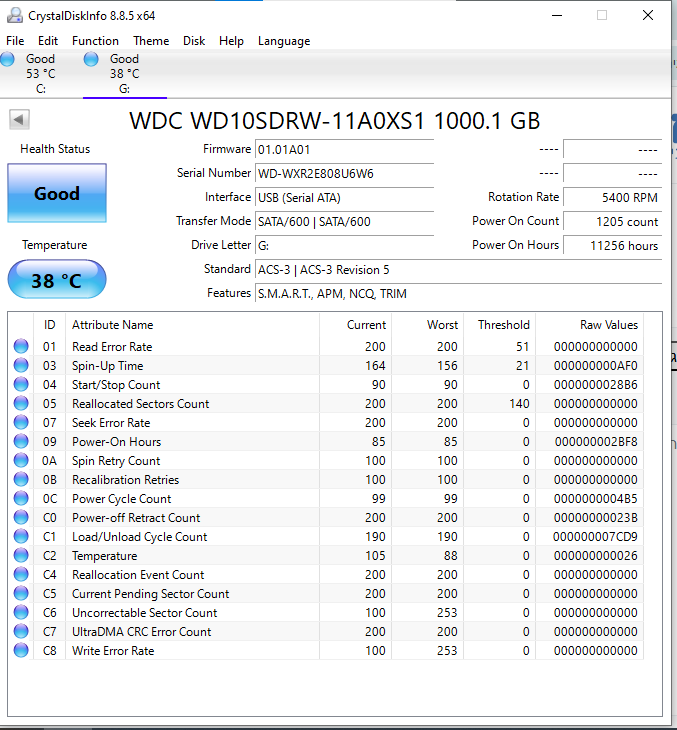Open the Theme menu

[x=151, y=41]
